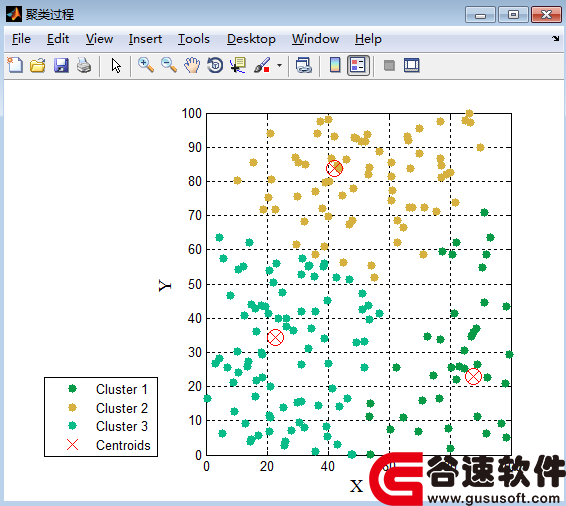Close the figure window

(546, 15)
